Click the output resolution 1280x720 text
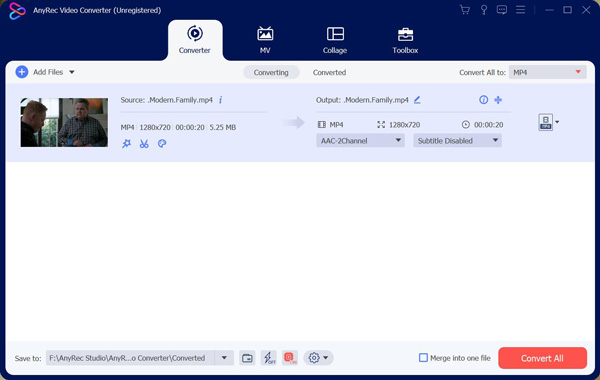Screen dimensions: 600x380 [x=404, y=125]
